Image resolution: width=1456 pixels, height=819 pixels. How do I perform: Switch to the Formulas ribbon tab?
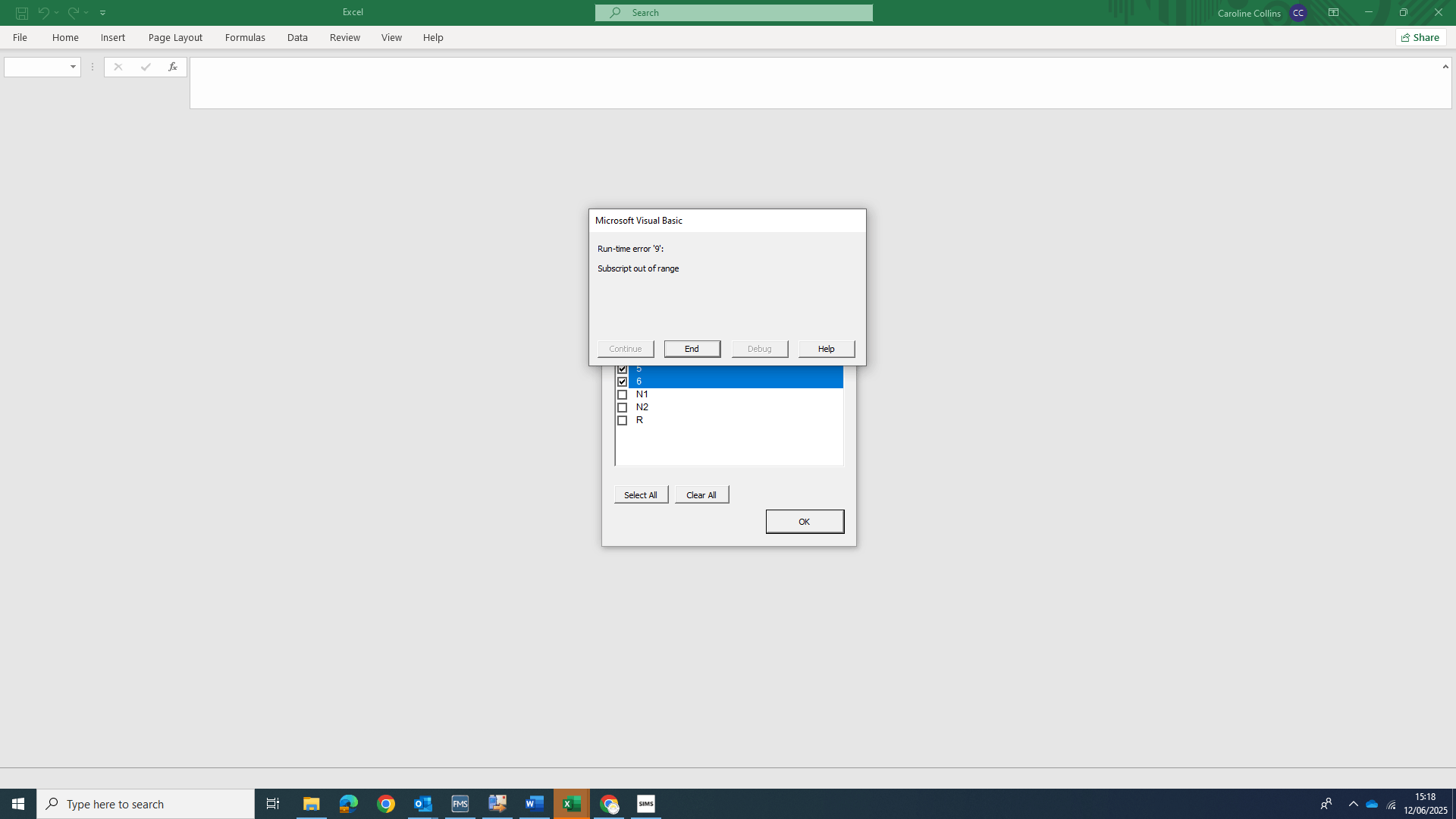[x=245, y=37]
